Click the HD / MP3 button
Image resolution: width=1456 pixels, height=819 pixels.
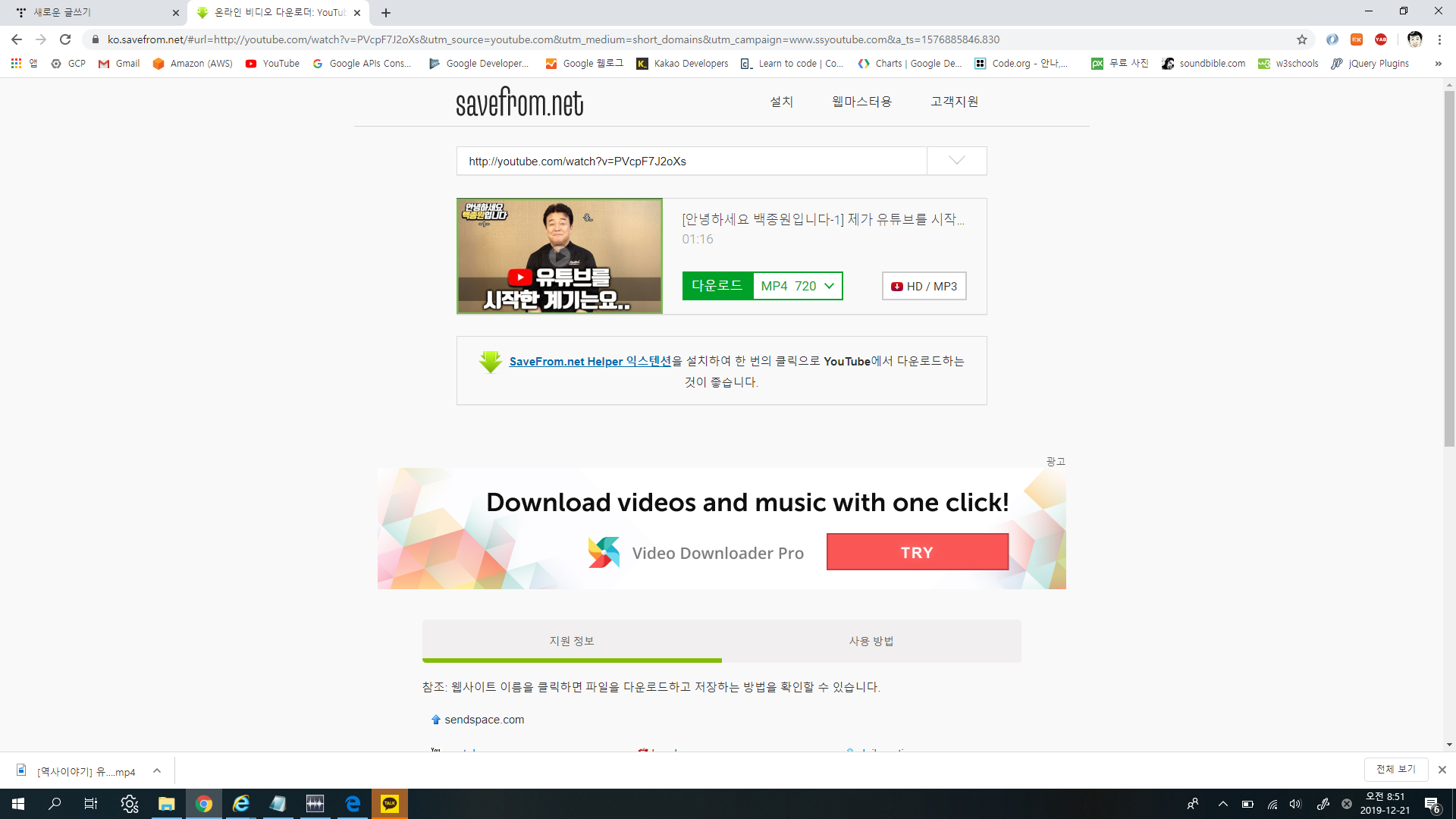924,286
